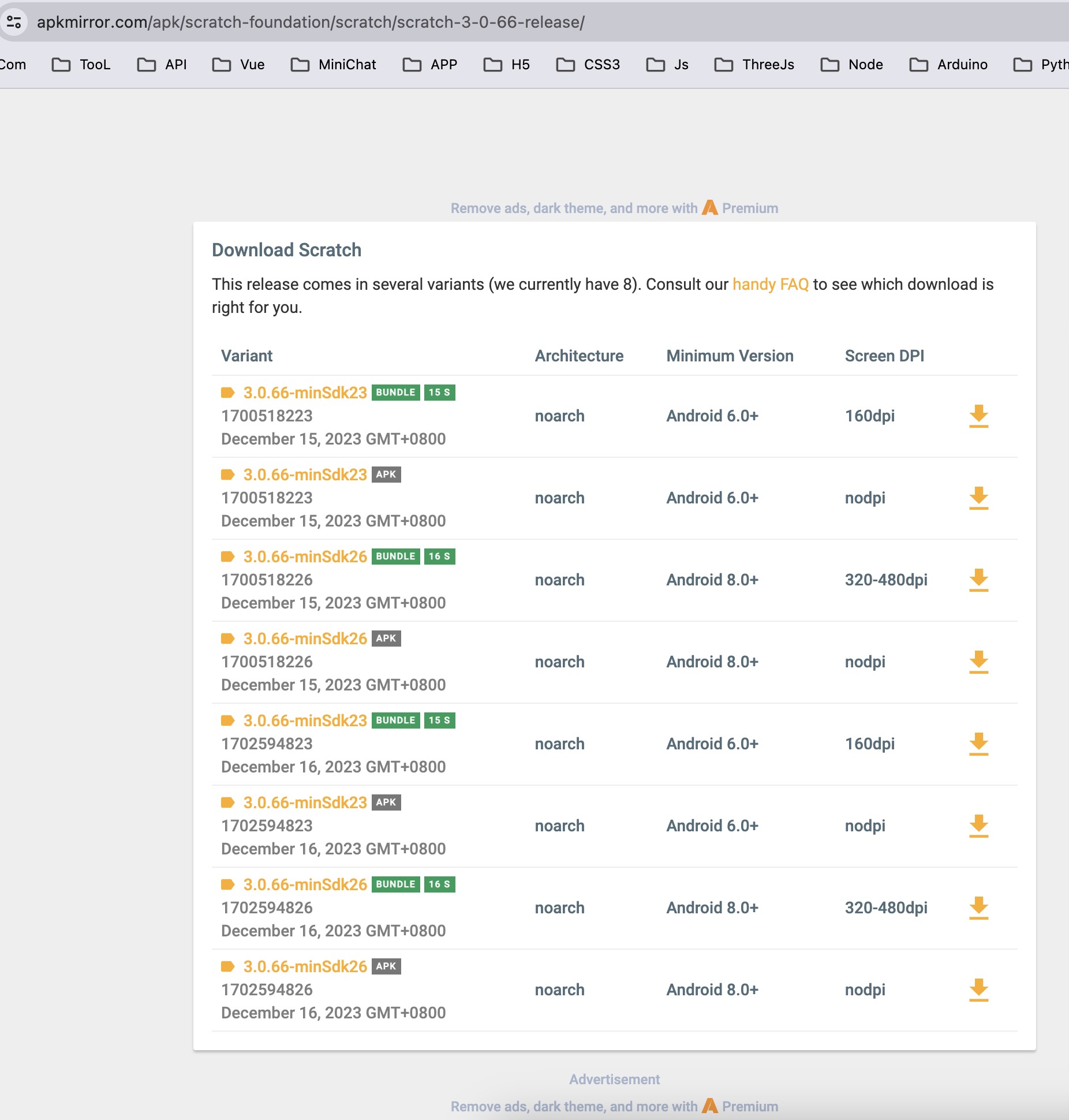
Task: Open first 3.0.66-minSdk23 bundle variant link
Action: [x=305, y=393]
